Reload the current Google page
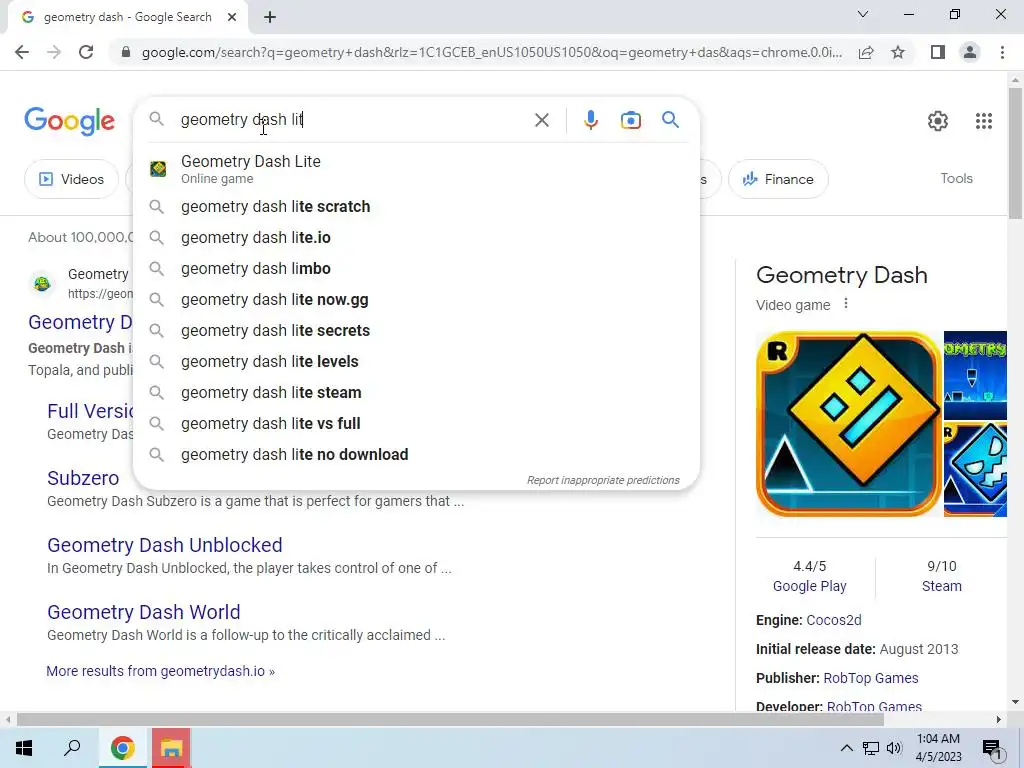 point(86,52)
